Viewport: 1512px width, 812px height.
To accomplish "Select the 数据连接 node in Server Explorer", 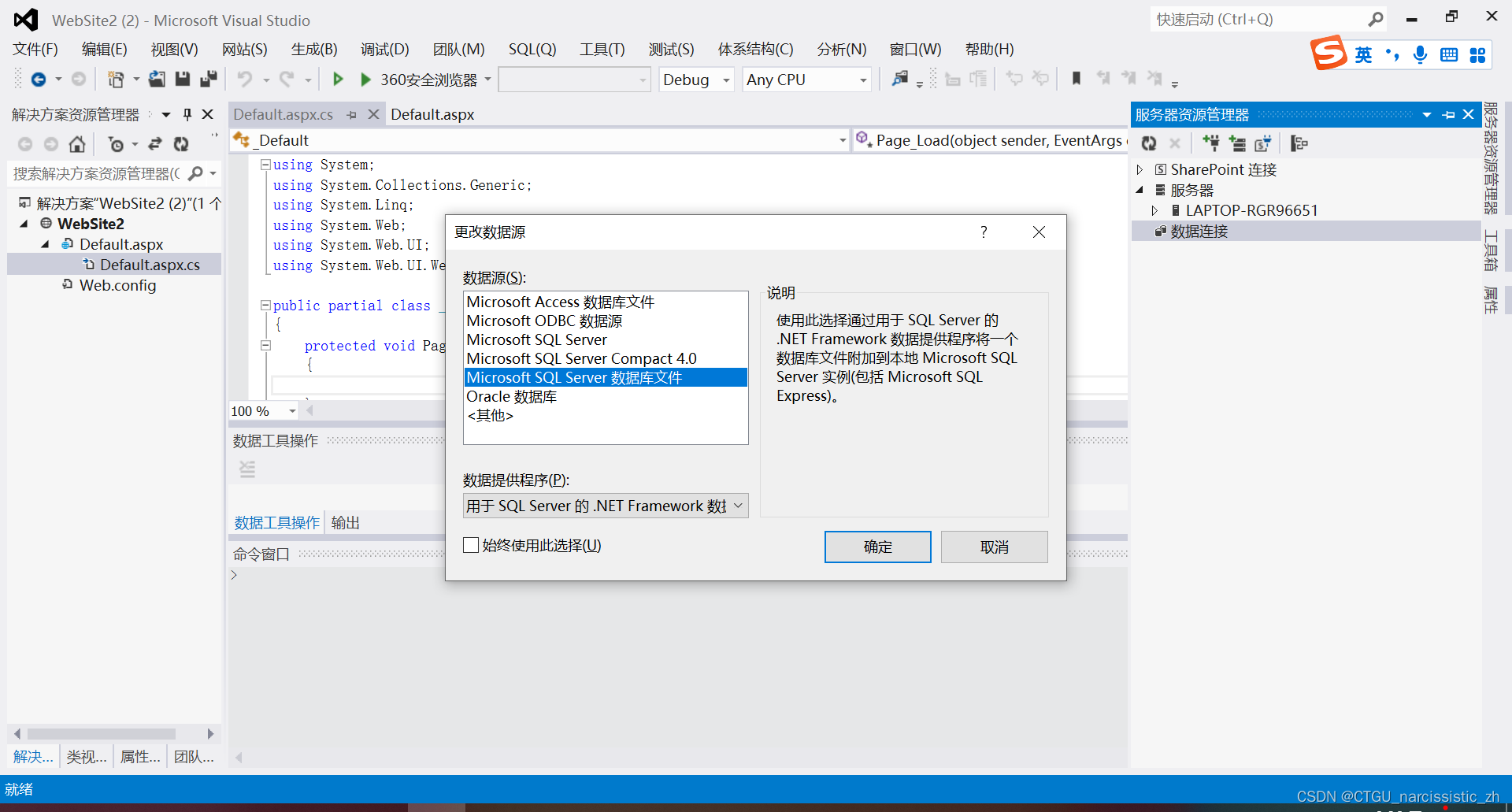I will click(x=1199, y=231).
